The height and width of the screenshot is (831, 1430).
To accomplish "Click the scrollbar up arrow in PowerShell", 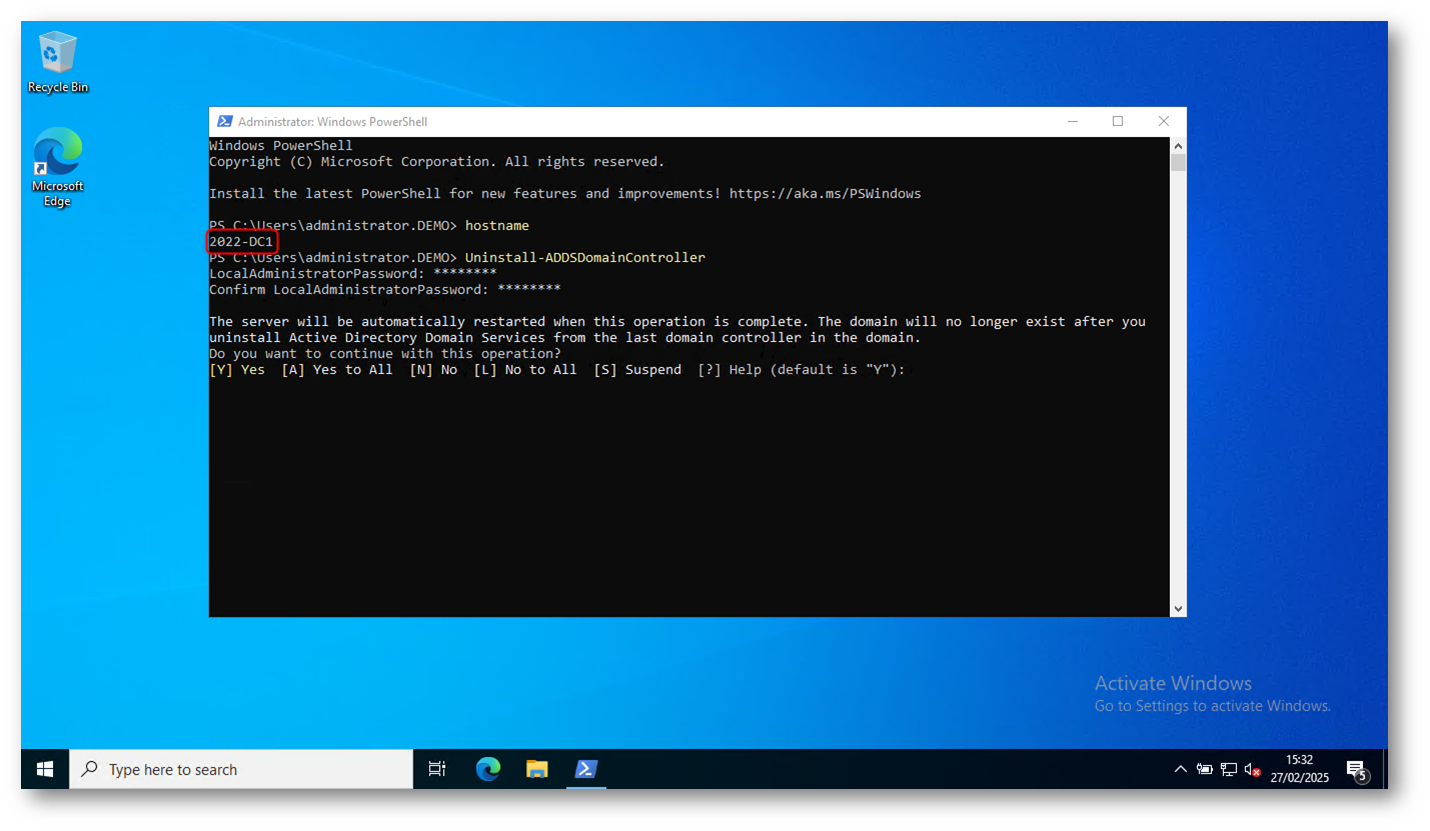I will click(x=1178, y=146).
